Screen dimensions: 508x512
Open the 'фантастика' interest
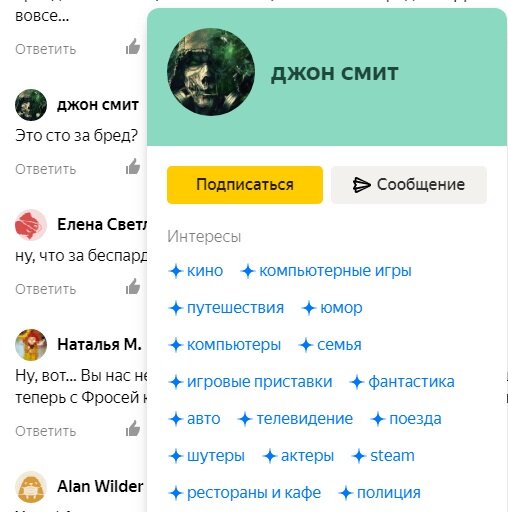[402, 382]
